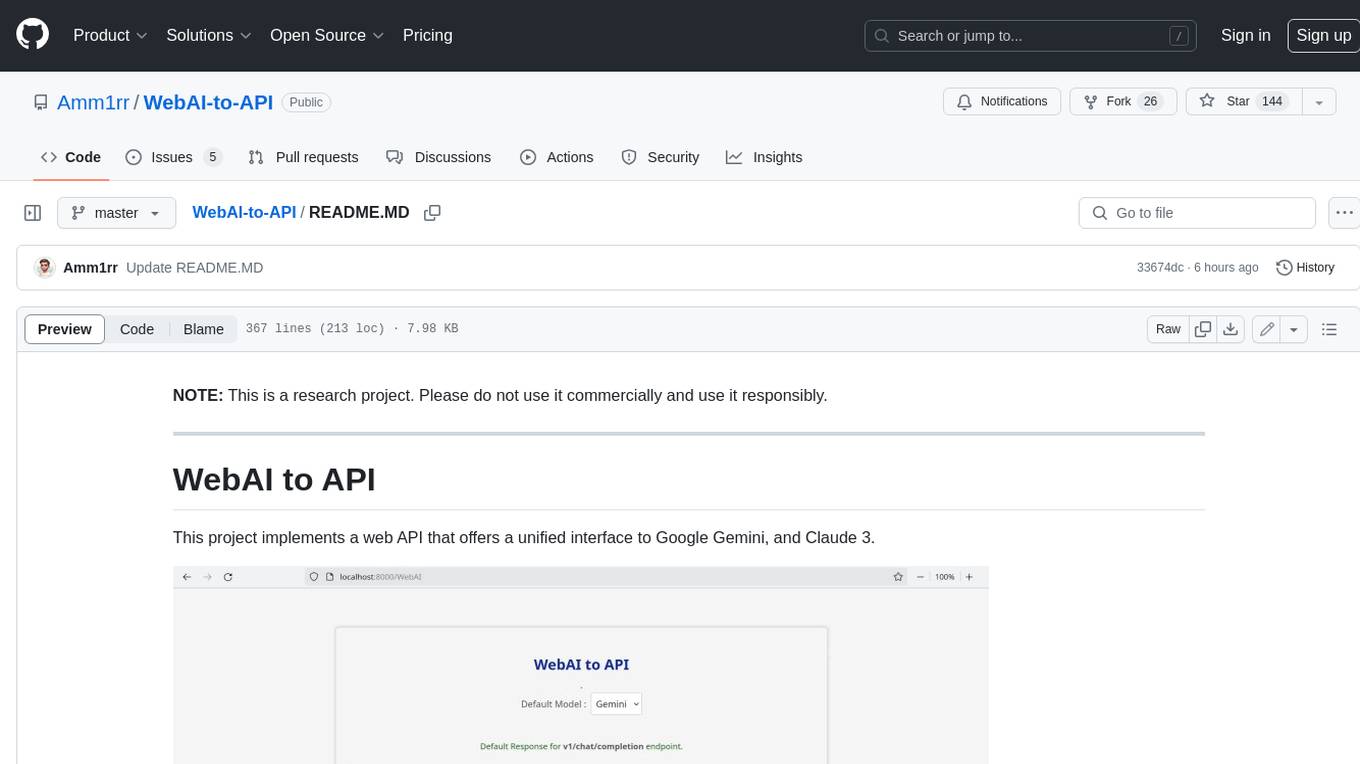This screenshot has width=1360, height=764.
Task: Copy raw file contents
Action: coord(1203,329)
